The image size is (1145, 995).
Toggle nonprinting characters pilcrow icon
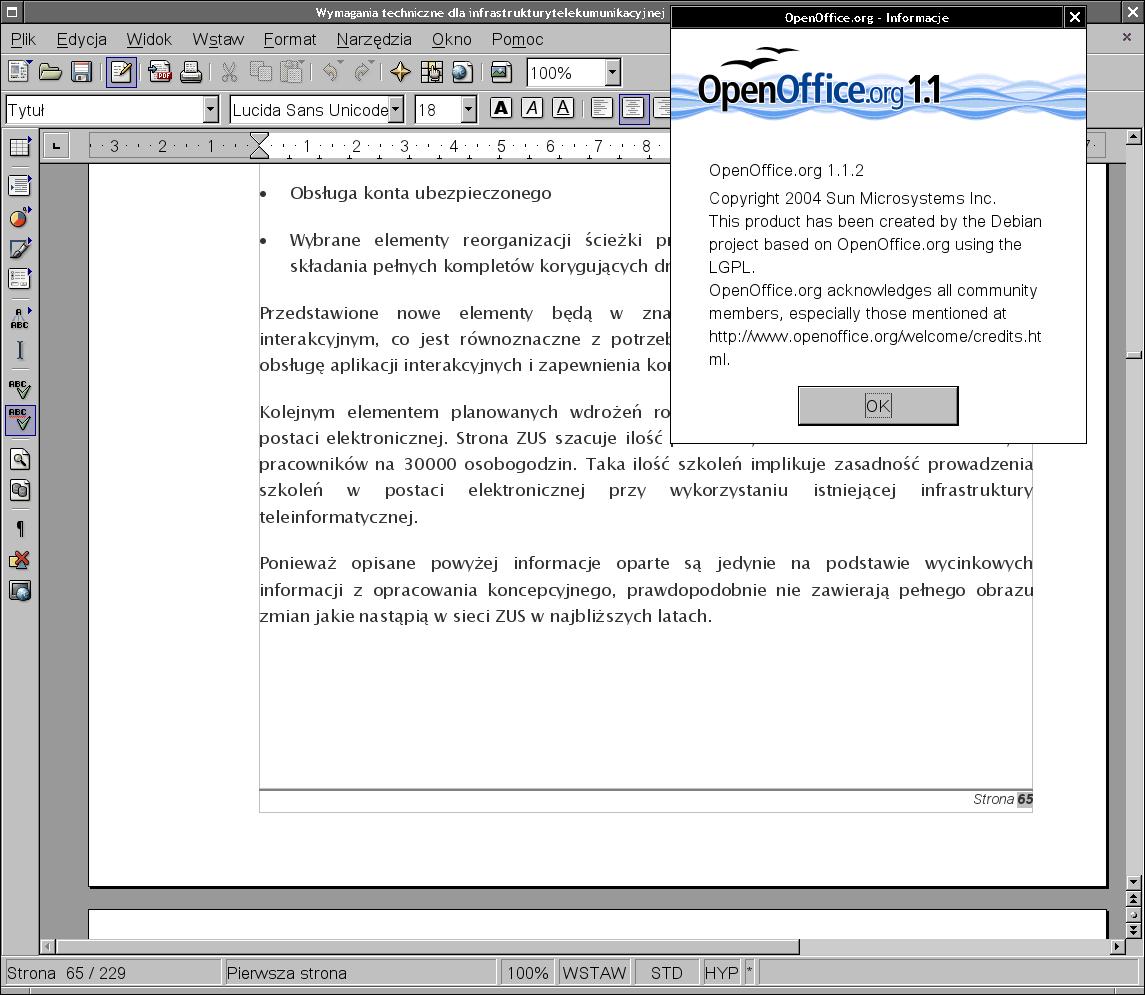(20, 529)
